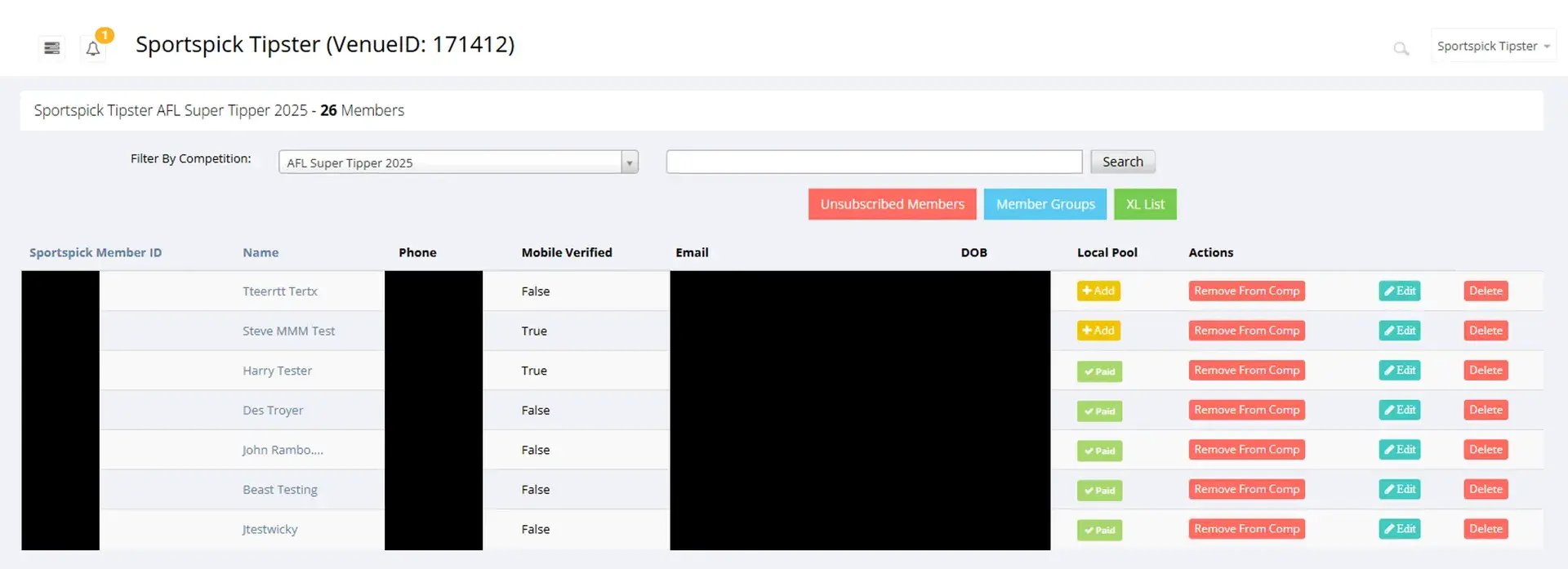Sort by Sportspick Member ID column

(96, 253)
